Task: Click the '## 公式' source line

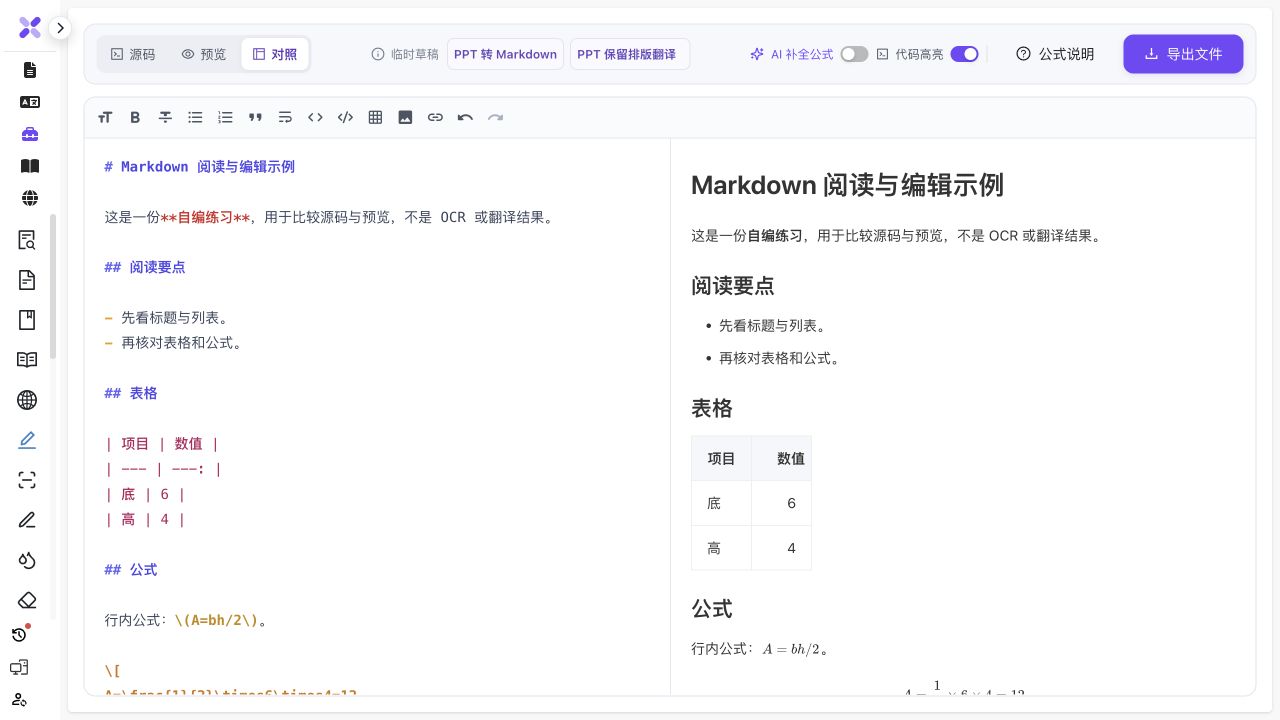Action: point(131,569)
